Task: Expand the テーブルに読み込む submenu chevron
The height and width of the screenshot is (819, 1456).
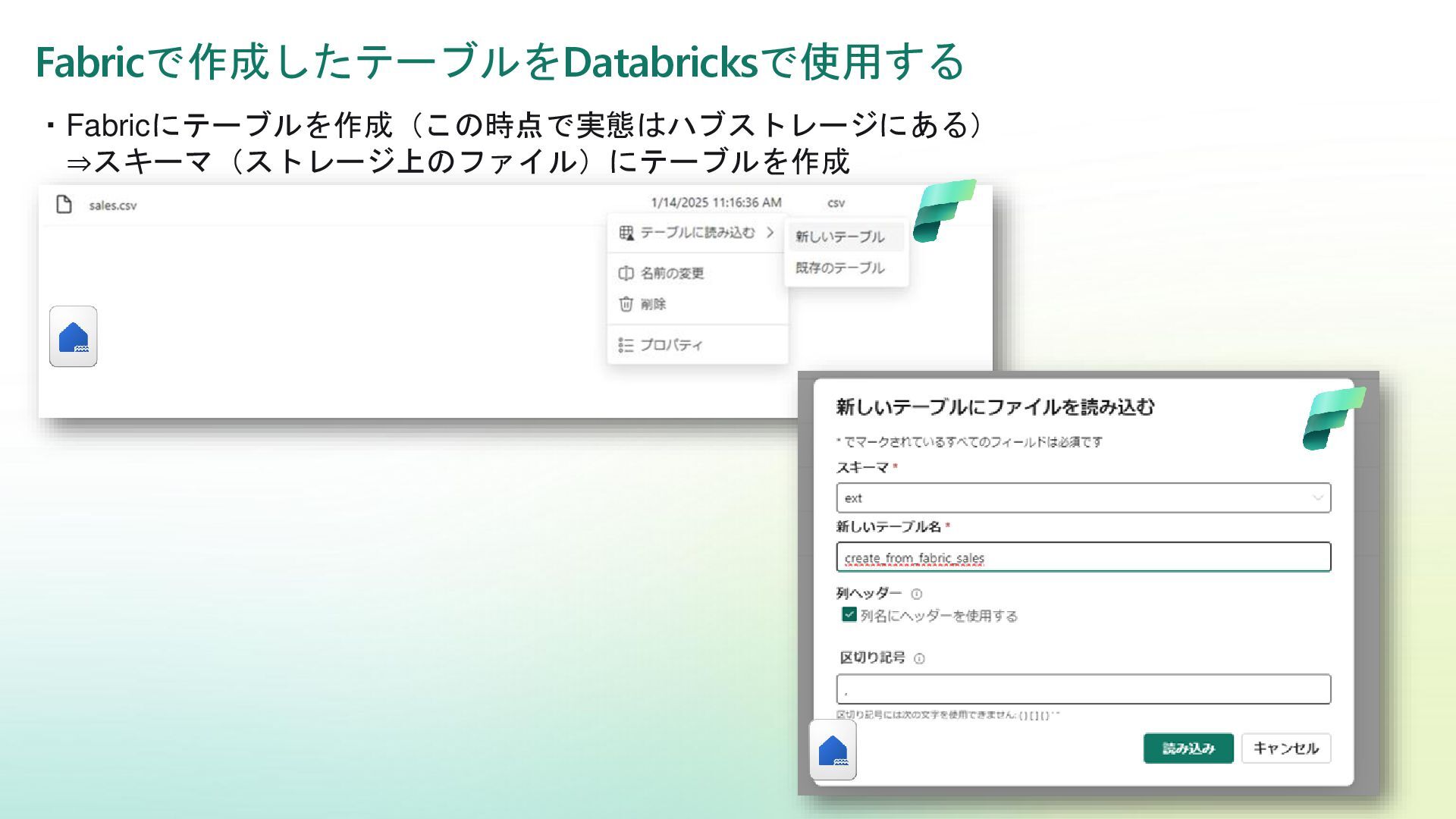Action: pos(770,232)
